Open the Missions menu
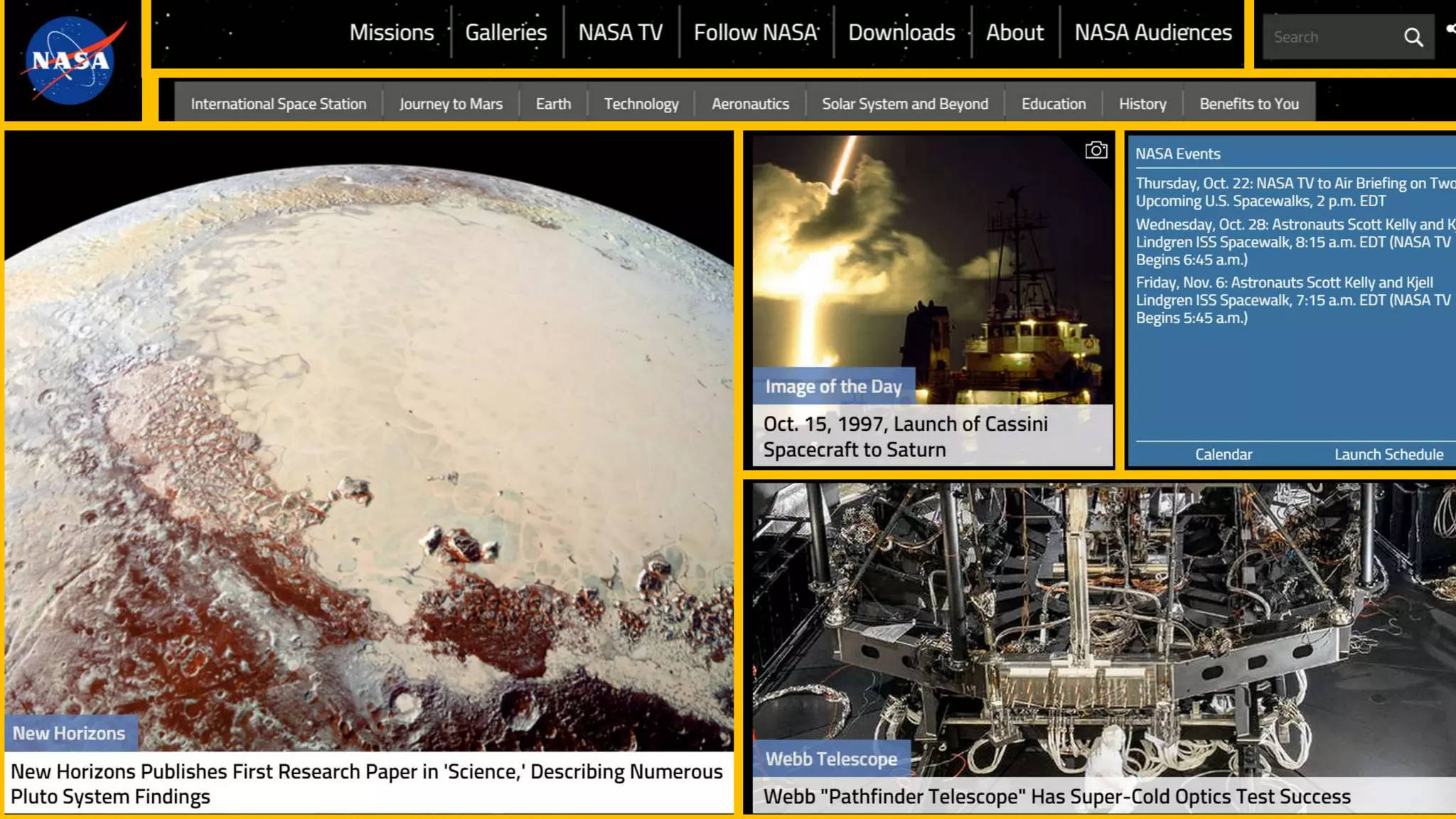The width and height of the screenshot is (1456, 819). point(391,33)
